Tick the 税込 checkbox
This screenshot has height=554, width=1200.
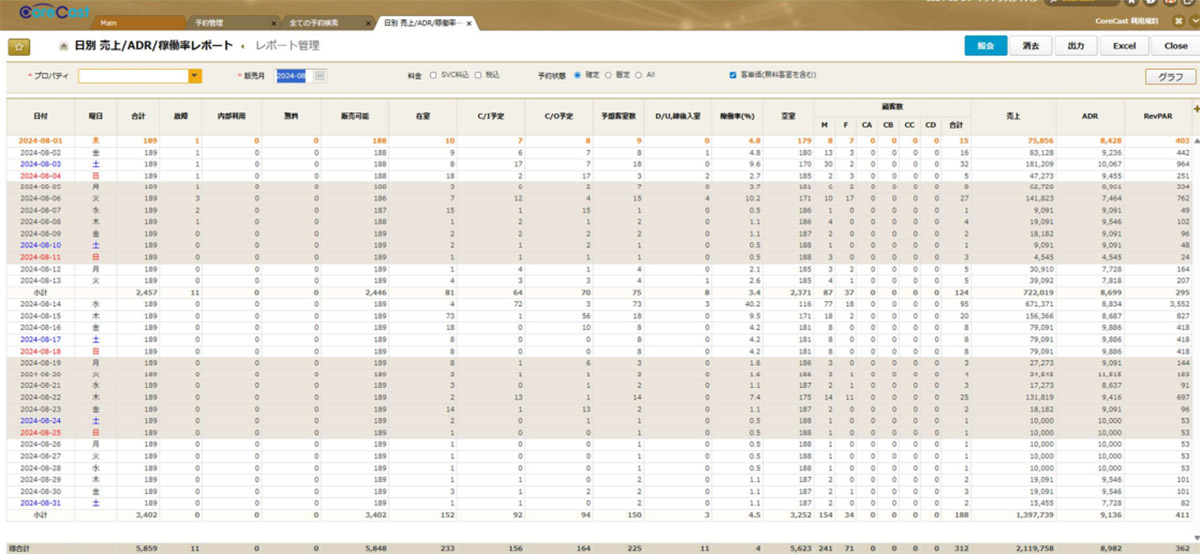pyautogui.click(x=478, y=75)
